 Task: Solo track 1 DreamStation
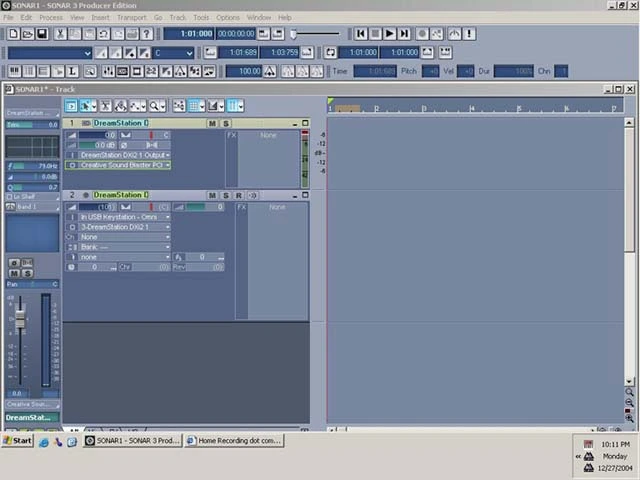pos(226,123)
